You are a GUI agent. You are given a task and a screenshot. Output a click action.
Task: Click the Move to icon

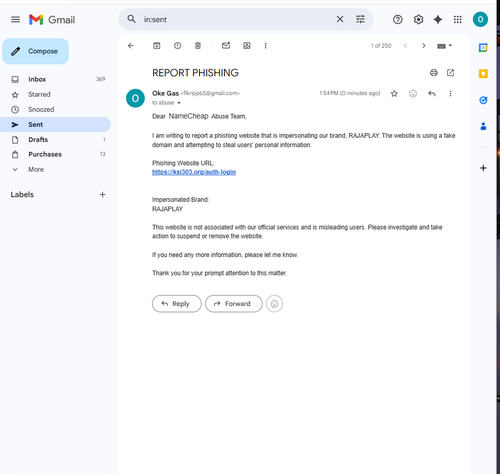tap(247, 46)
